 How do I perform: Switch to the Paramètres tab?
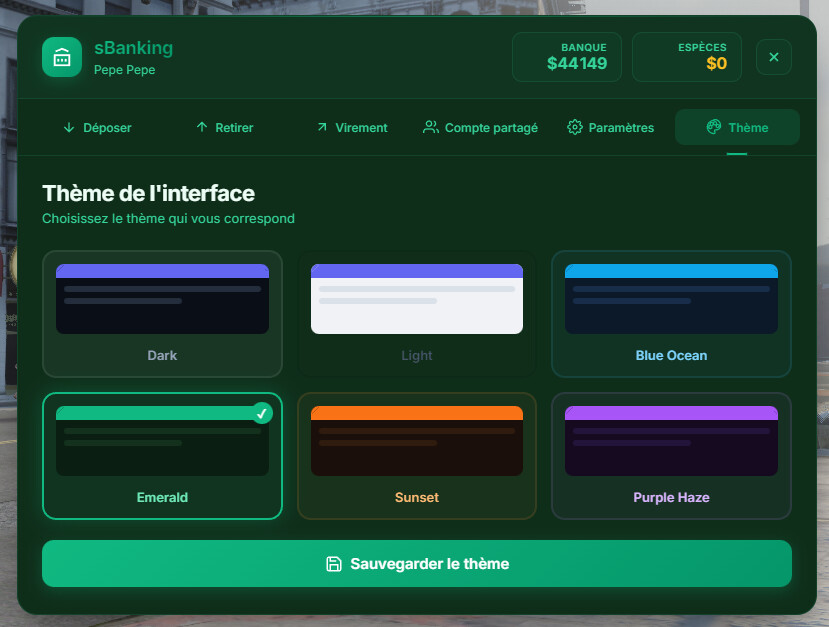610,127
